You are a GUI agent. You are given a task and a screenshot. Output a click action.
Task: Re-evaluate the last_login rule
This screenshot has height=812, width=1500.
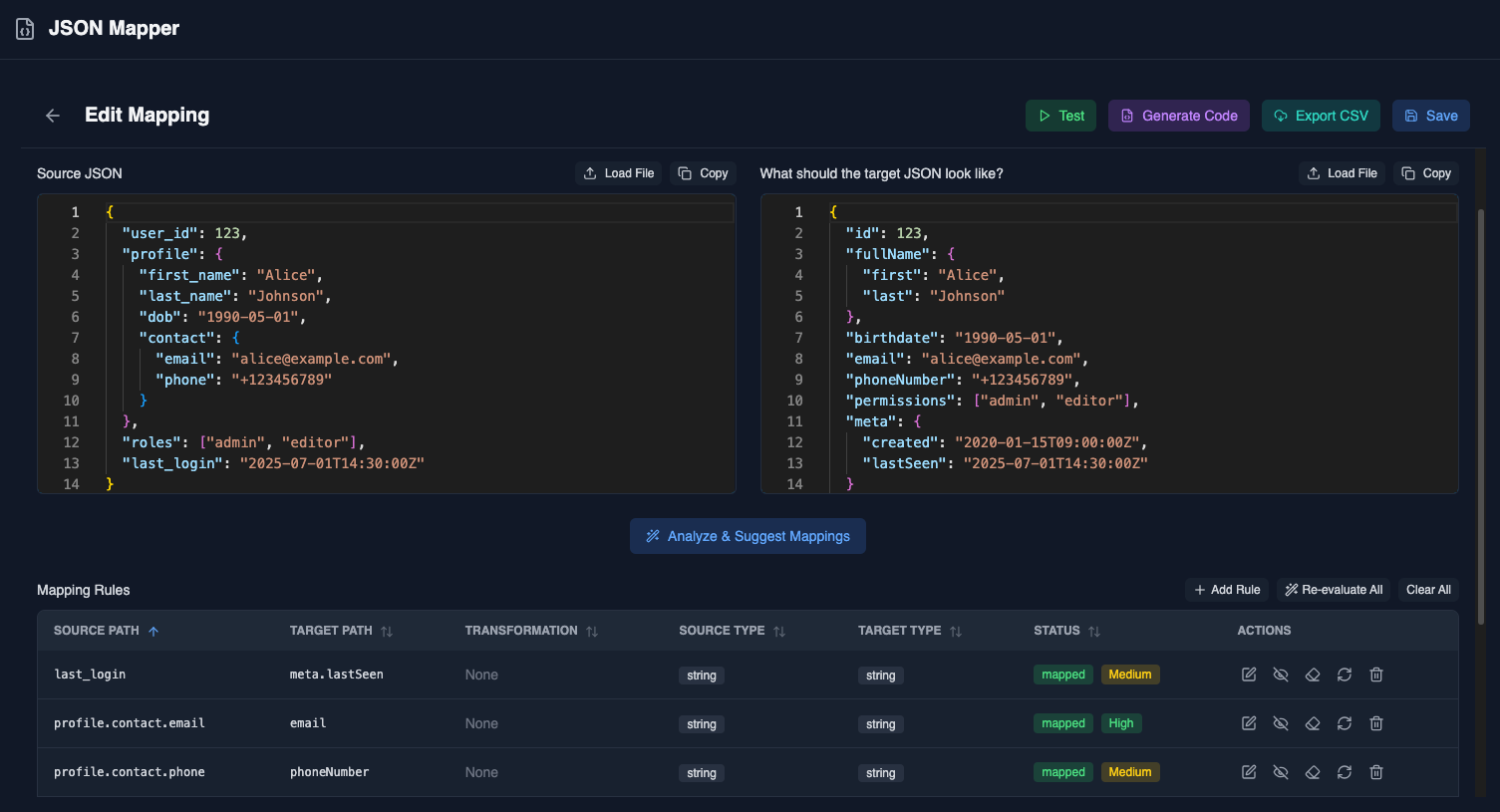tap(1345, 675)
